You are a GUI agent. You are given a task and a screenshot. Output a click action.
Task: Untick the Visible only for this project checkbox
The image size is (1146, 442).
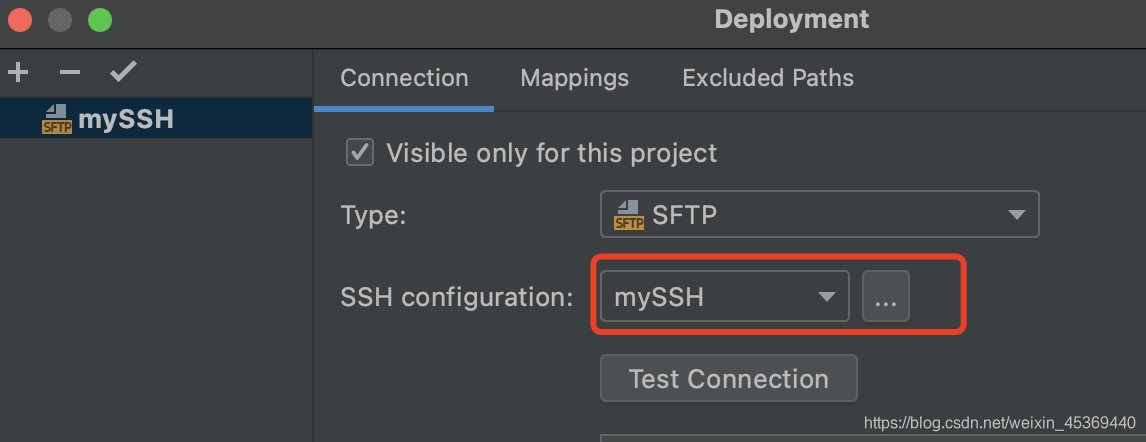(359, 153)
